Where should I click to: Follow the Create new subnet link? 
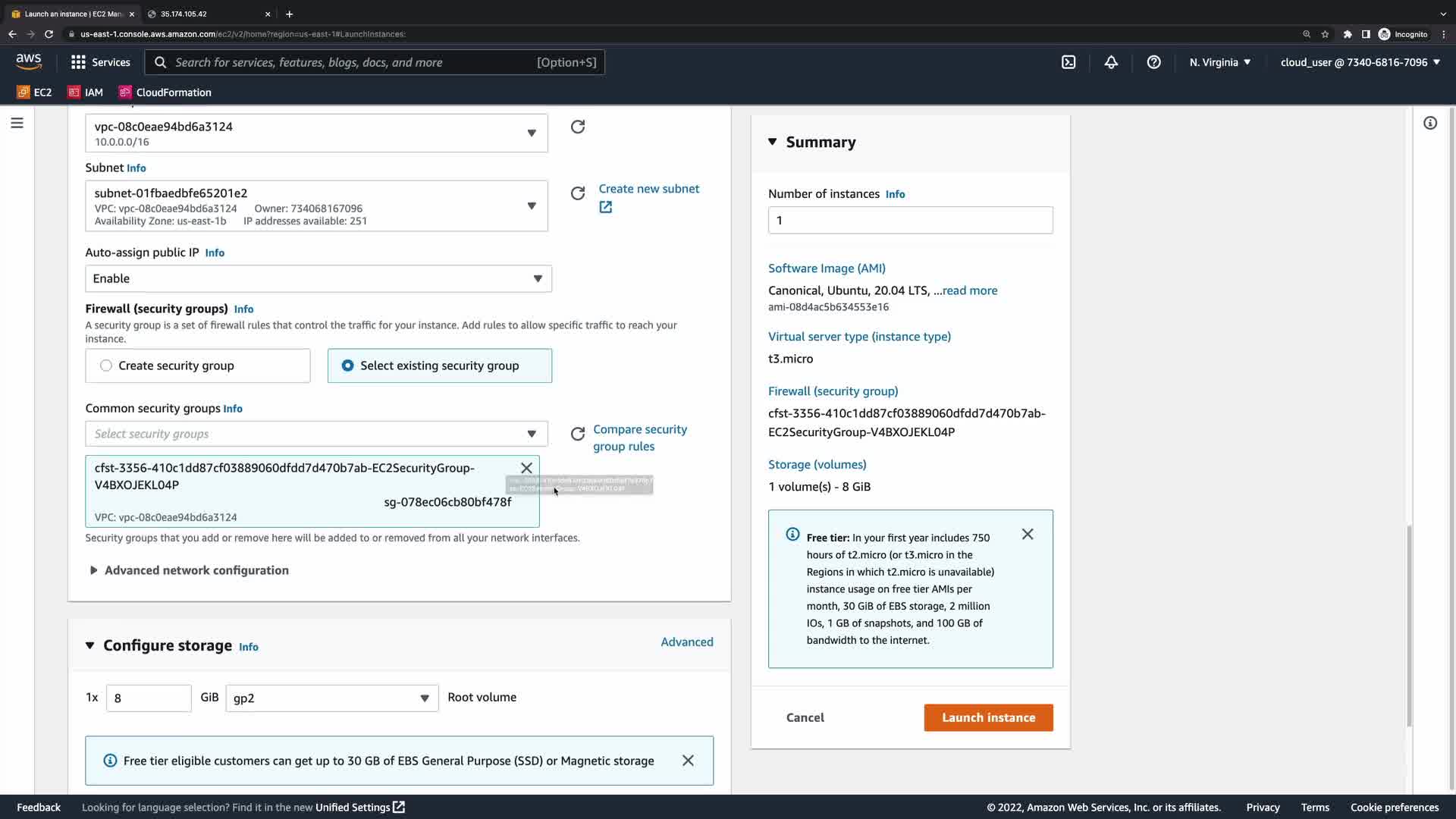648,189
